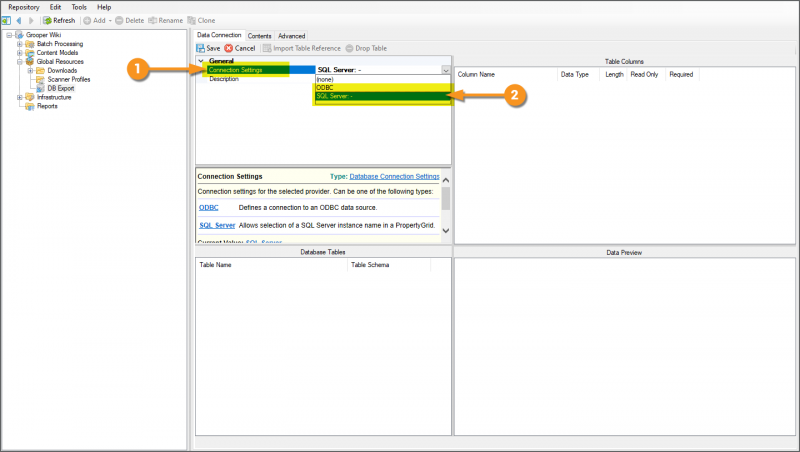Open the Help menu
This screenshot has width=800, height=452.
[104, 7]
